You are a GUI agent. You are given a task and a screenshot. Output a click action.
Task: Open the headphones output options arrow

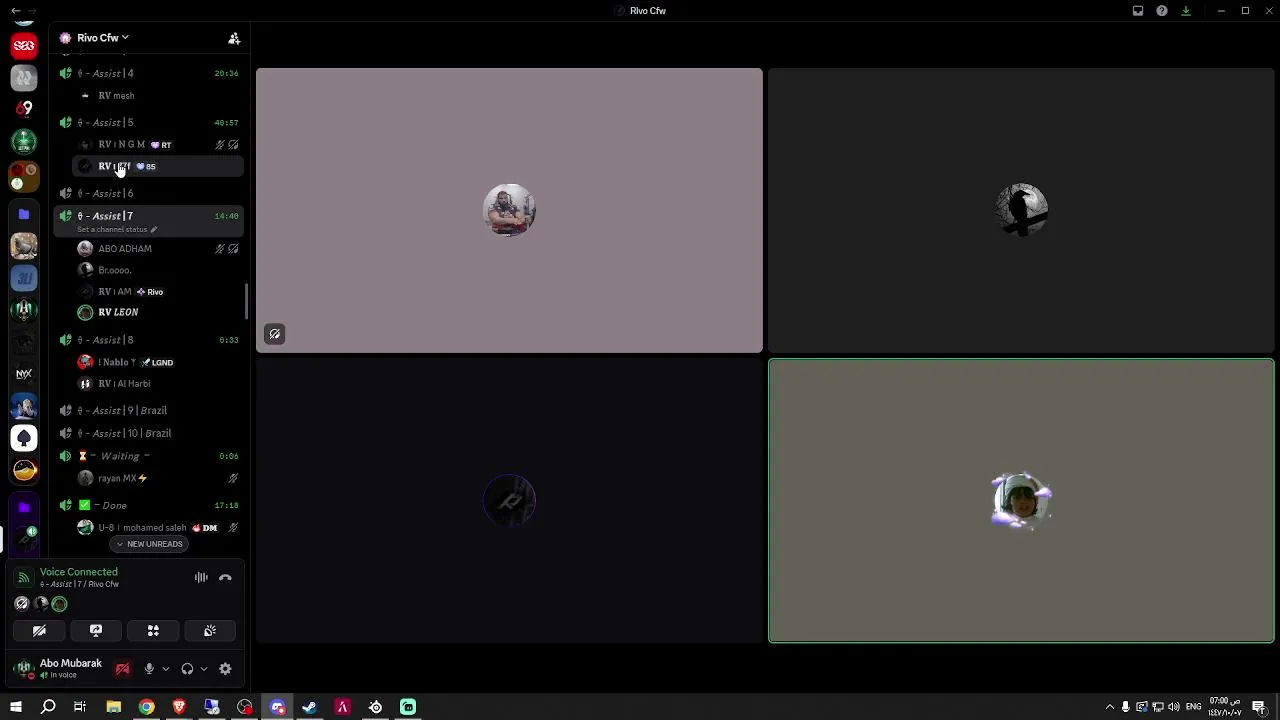coord(203,669)
